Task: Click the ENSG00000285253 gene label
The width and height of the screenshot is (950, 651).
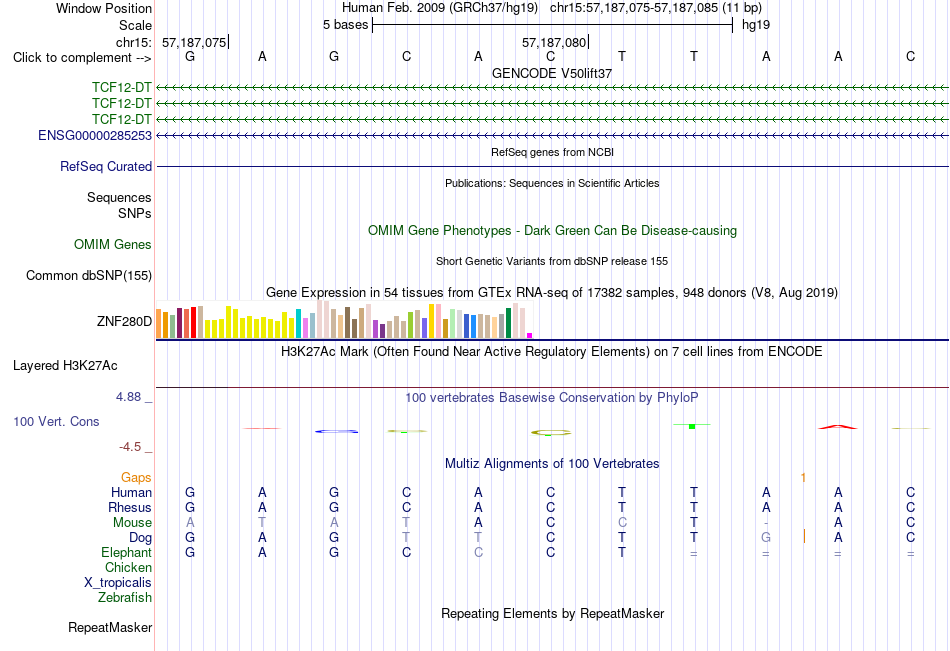Action: tap(95, 135)
